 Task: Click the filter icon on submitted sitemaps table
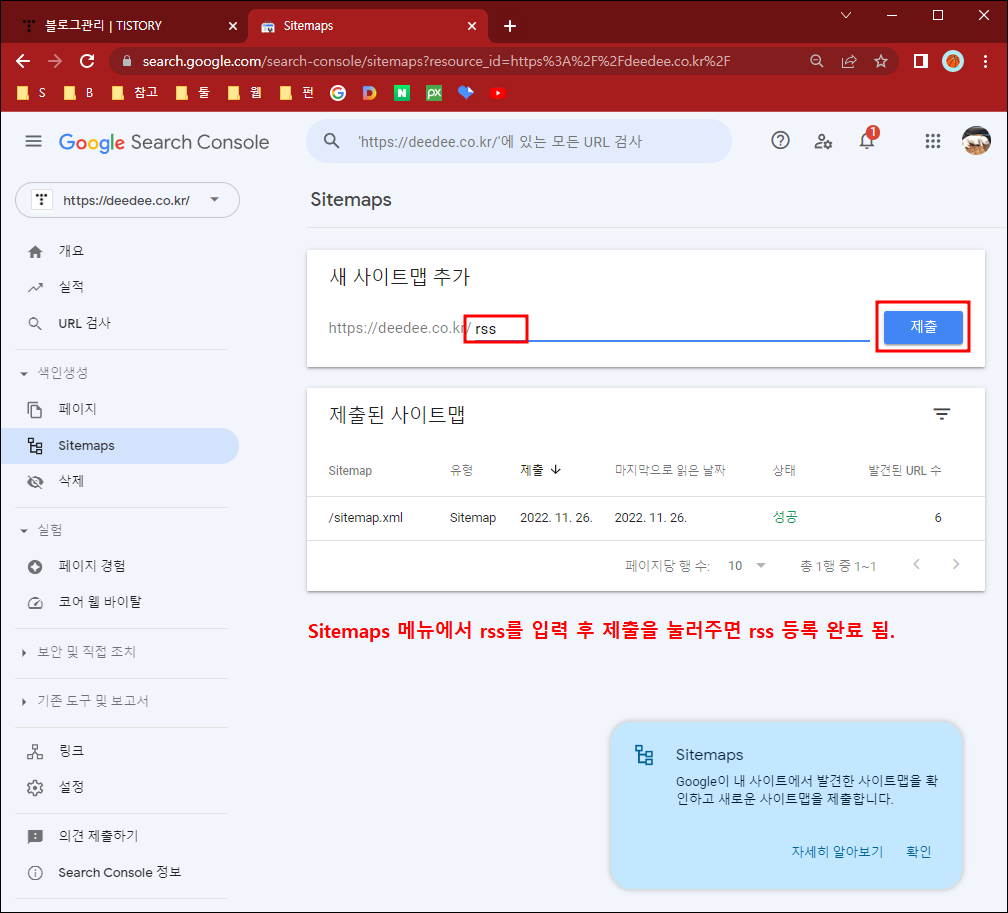click(941, 413)
